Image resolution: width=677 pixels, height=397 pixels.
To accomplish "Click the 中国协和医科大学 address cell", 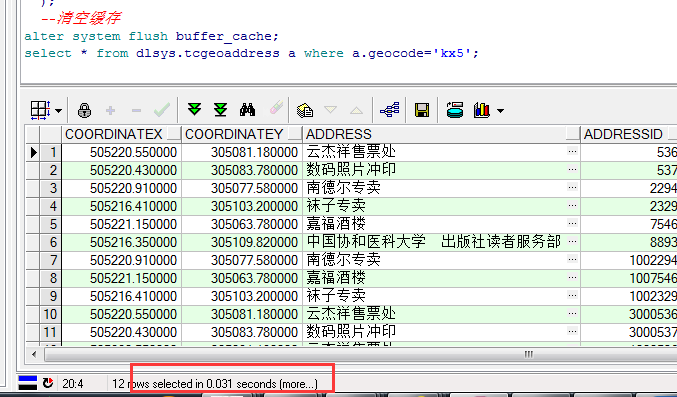I will pyautogui.click(x=441, y=242).
